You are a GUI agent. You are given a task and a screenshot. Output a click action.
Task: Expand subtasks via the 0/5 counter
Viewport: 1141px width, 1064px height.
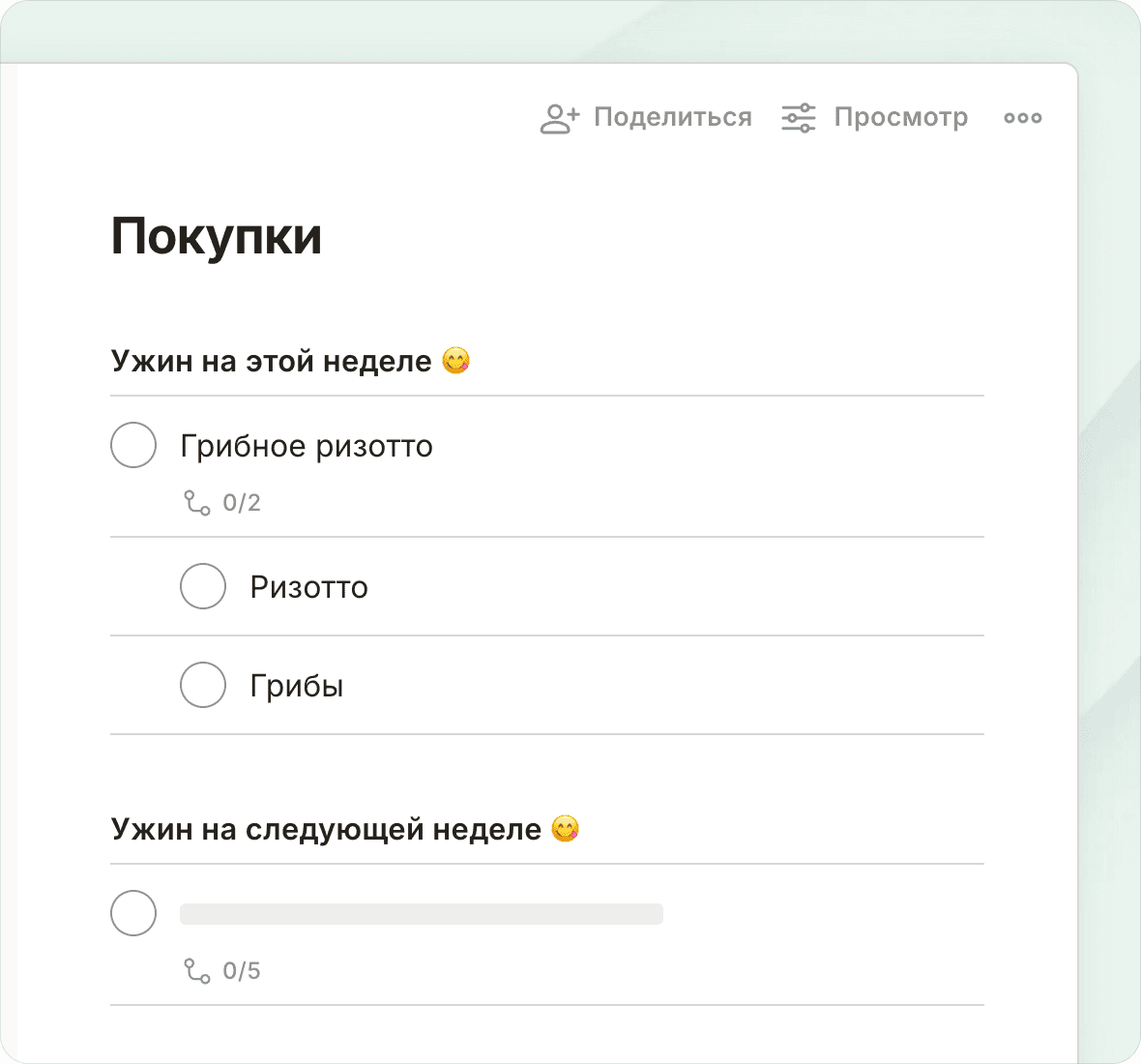coord(242,971)
